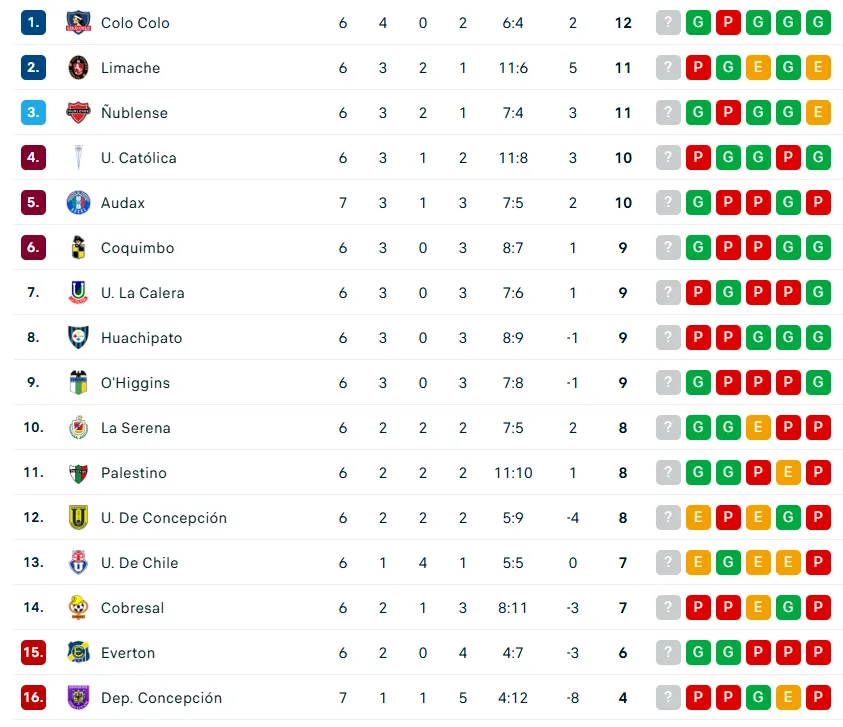This screenshot has width=843, height=727.
Task: Click the blue rank 1 position badge
Action: [x=33, y=22]
